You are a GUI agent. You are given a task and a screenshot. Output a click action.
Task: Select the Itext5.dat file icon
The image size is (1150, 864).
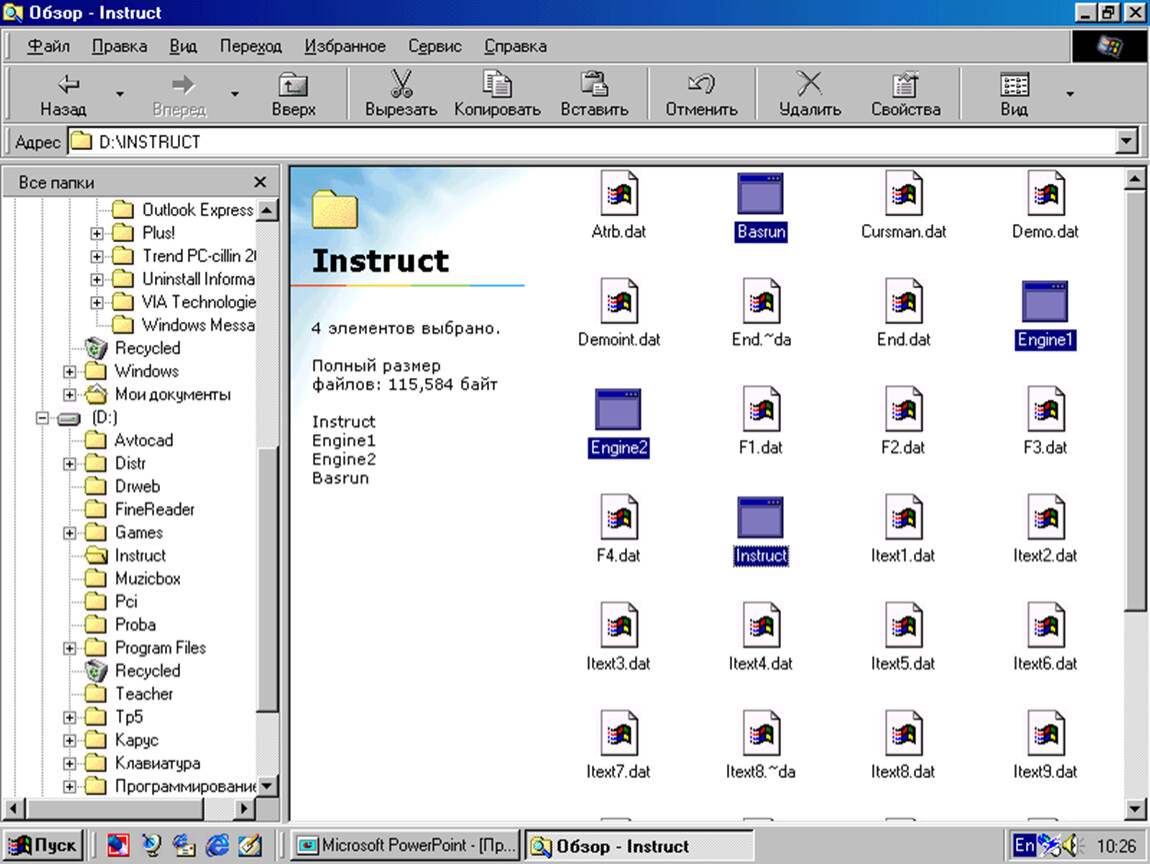pos(904,626)
